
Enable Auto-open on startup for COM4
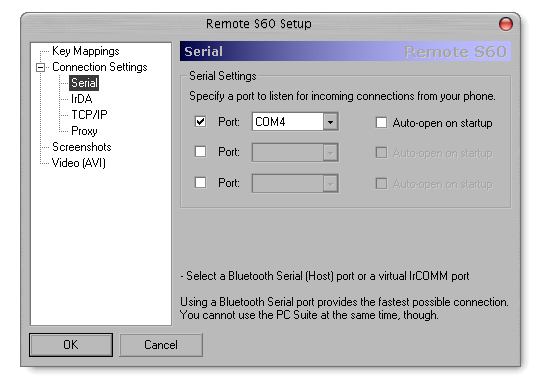point(381,123)
